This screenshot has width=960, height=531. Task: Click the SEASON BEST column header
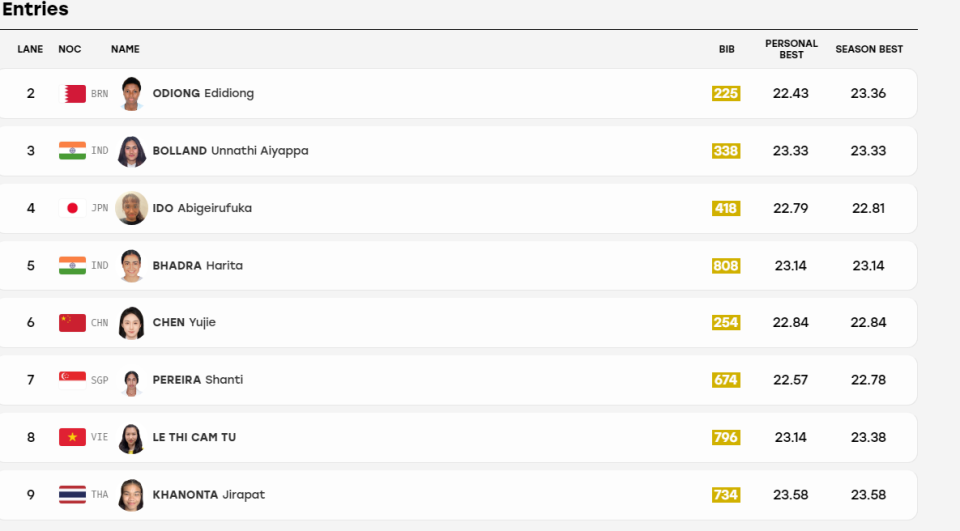pos(869,49)
